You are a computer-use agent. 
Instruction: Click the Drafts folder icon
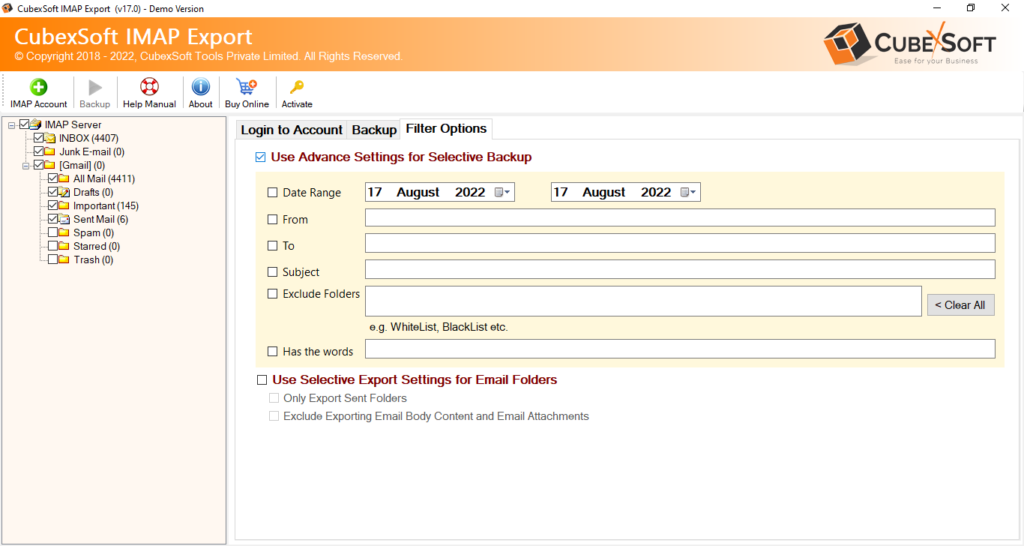[x=64, y=192]
